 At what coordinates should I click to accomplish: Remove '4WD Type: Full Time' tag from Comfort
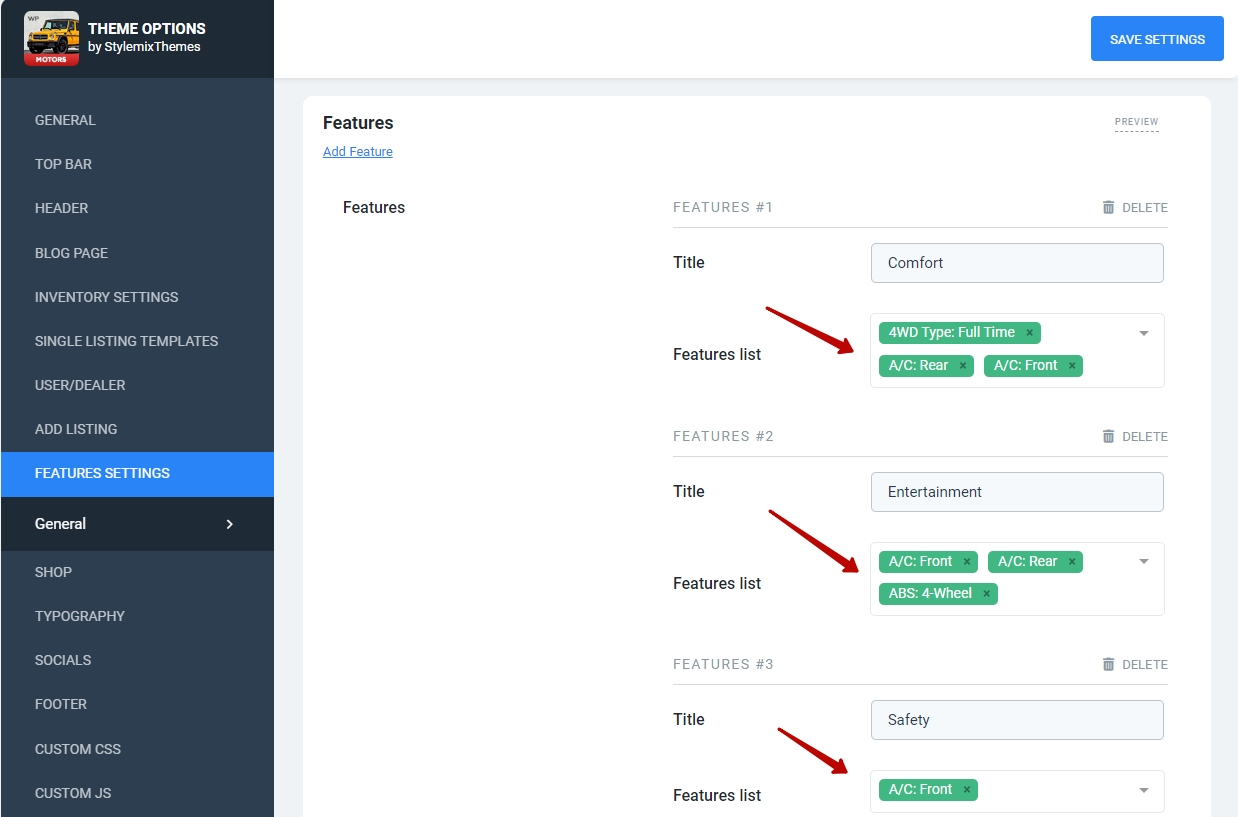point(1029,333)
